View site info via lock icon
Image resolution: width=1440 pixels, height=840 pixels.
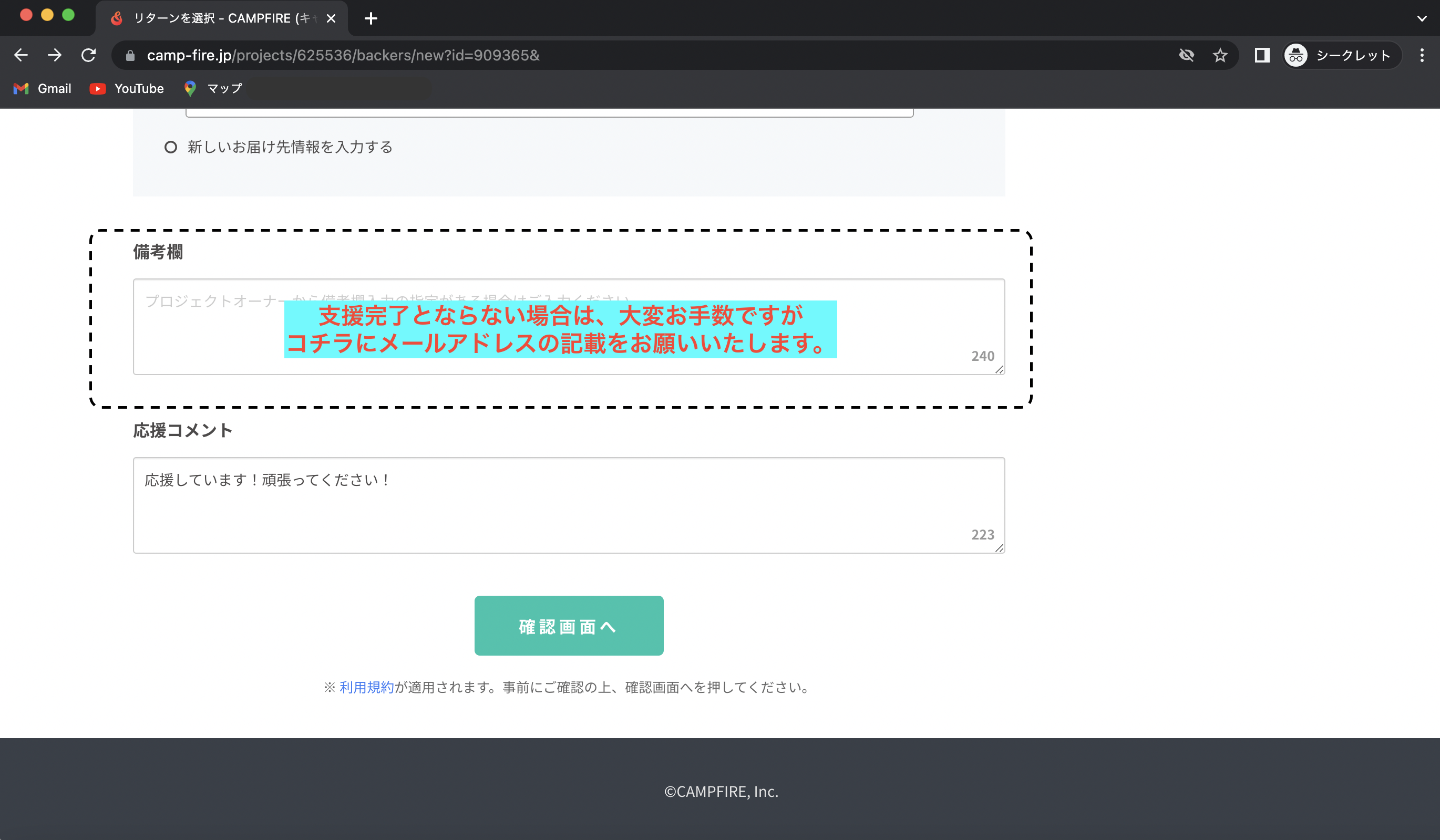(130, 55)
